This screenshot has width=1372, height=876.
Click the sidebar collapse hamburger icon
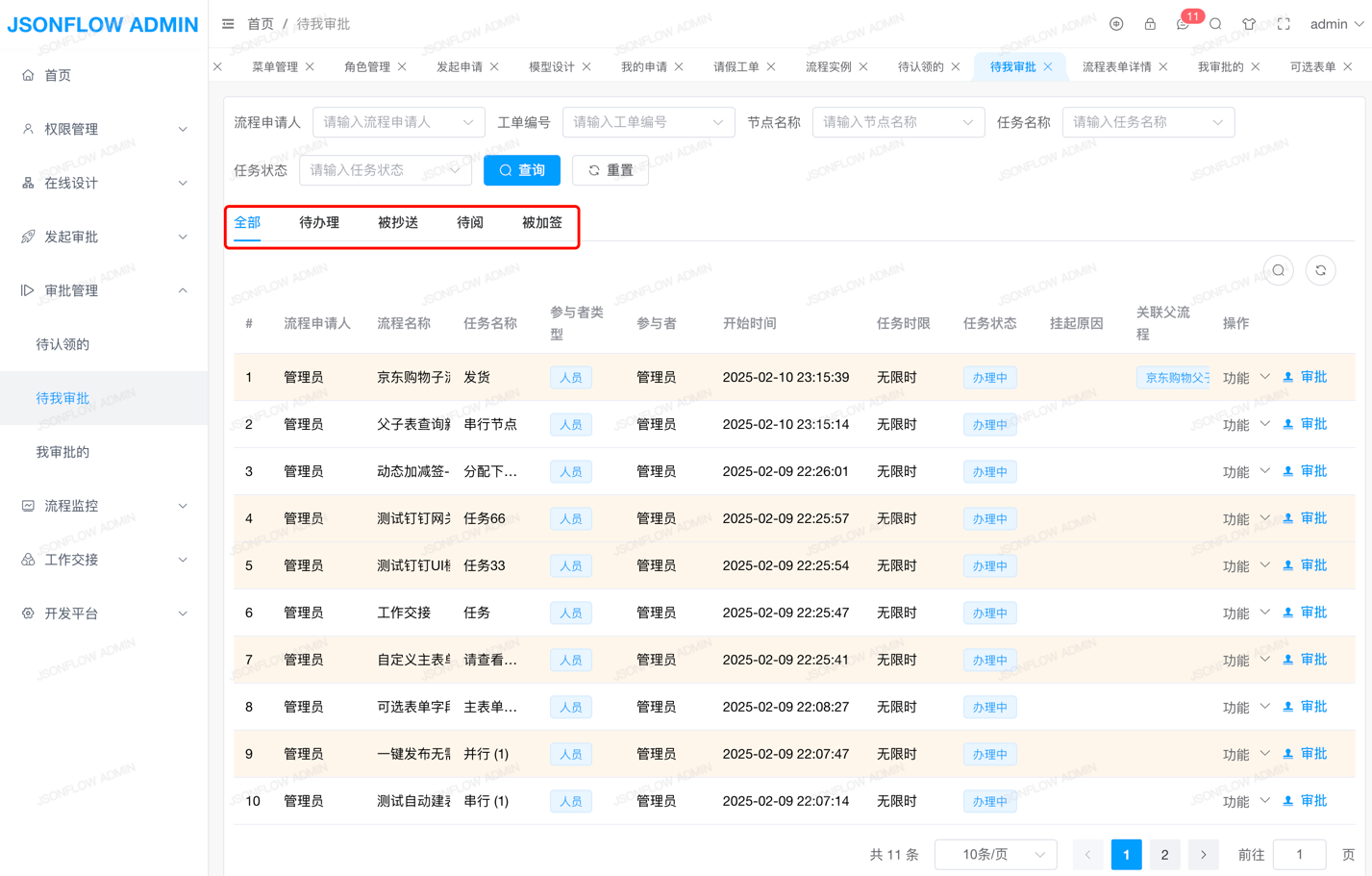click(x=228, y=24)
